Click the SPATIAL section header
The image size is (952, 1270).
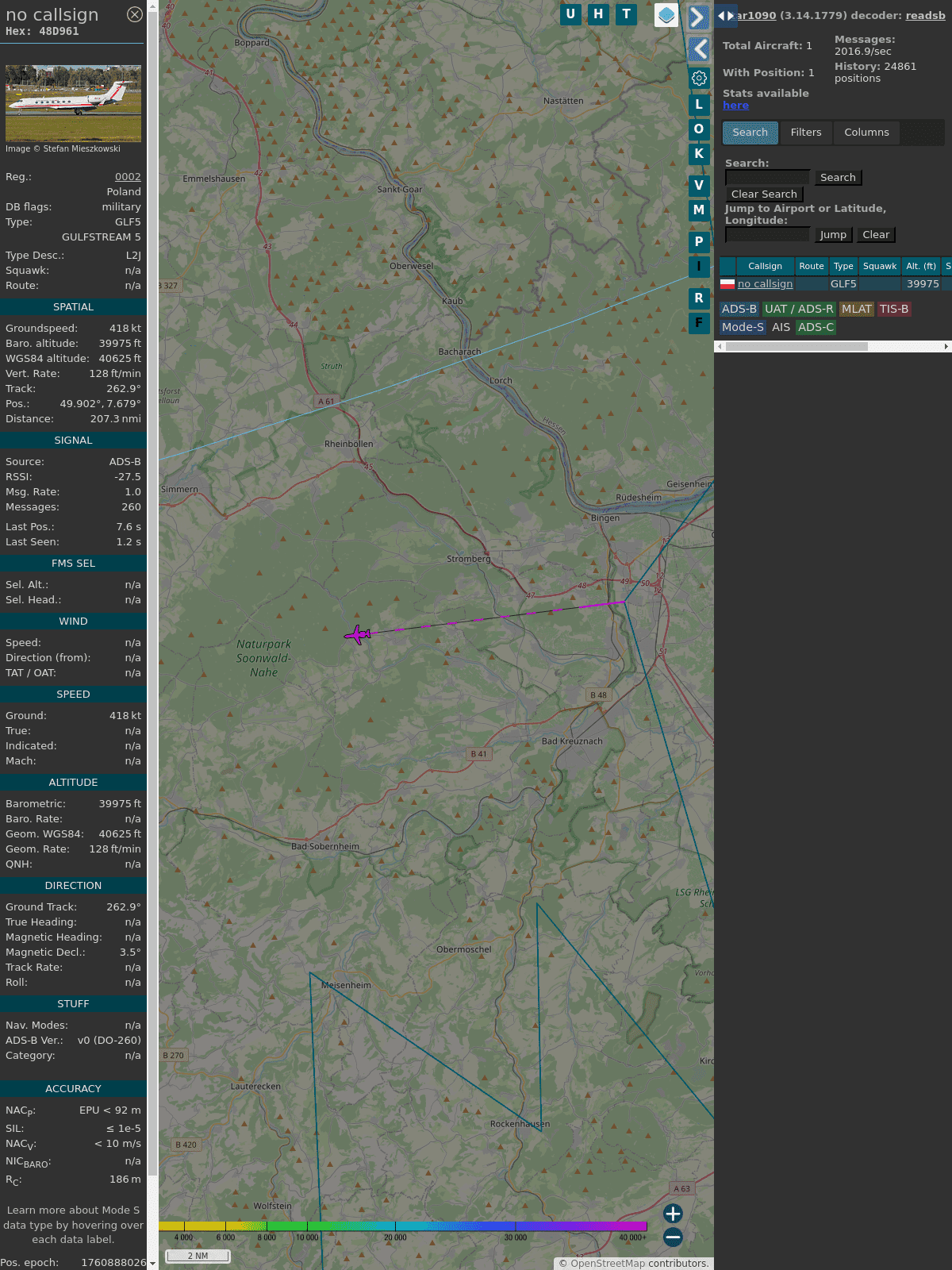tap(73, 307)
